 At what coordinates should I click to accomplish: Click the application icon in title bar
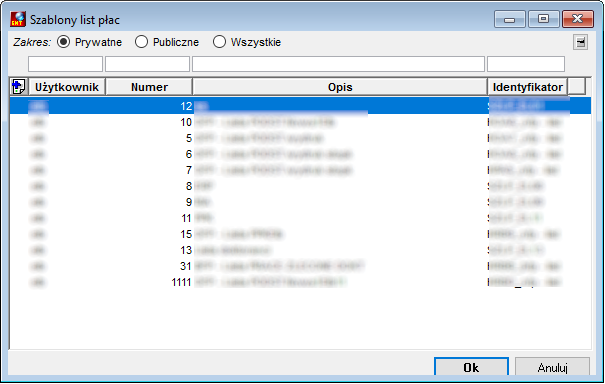[x=18, y=19]
